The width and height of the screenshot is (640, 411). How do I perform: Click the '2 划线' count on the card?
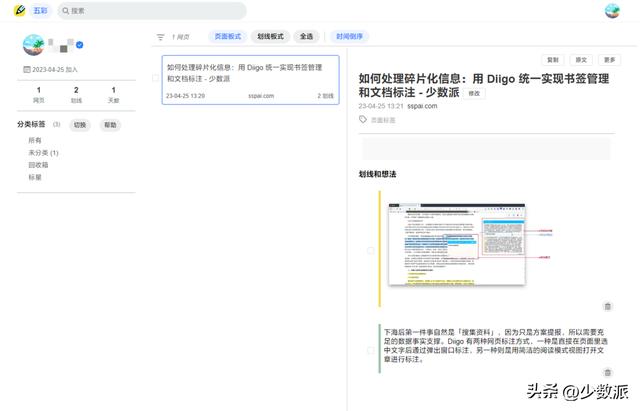[325, 96]
